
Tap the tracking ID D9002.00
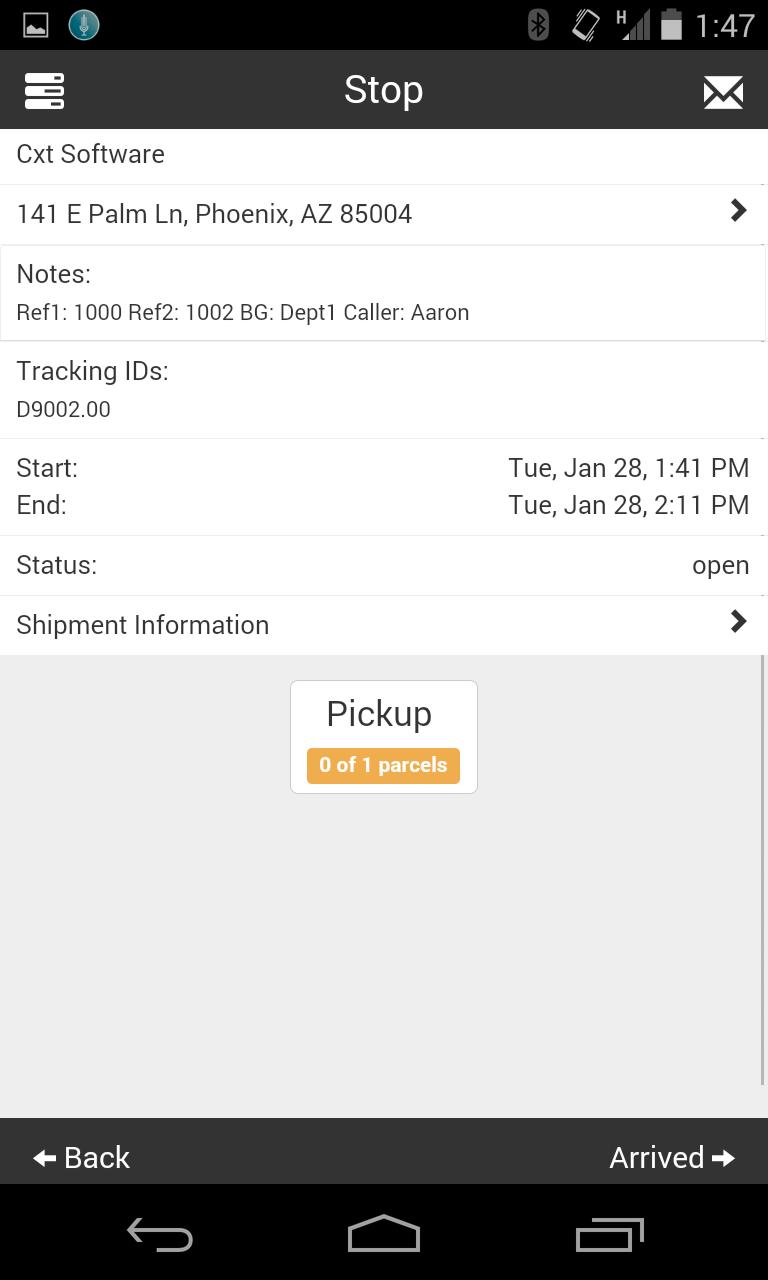click(64, 409)
